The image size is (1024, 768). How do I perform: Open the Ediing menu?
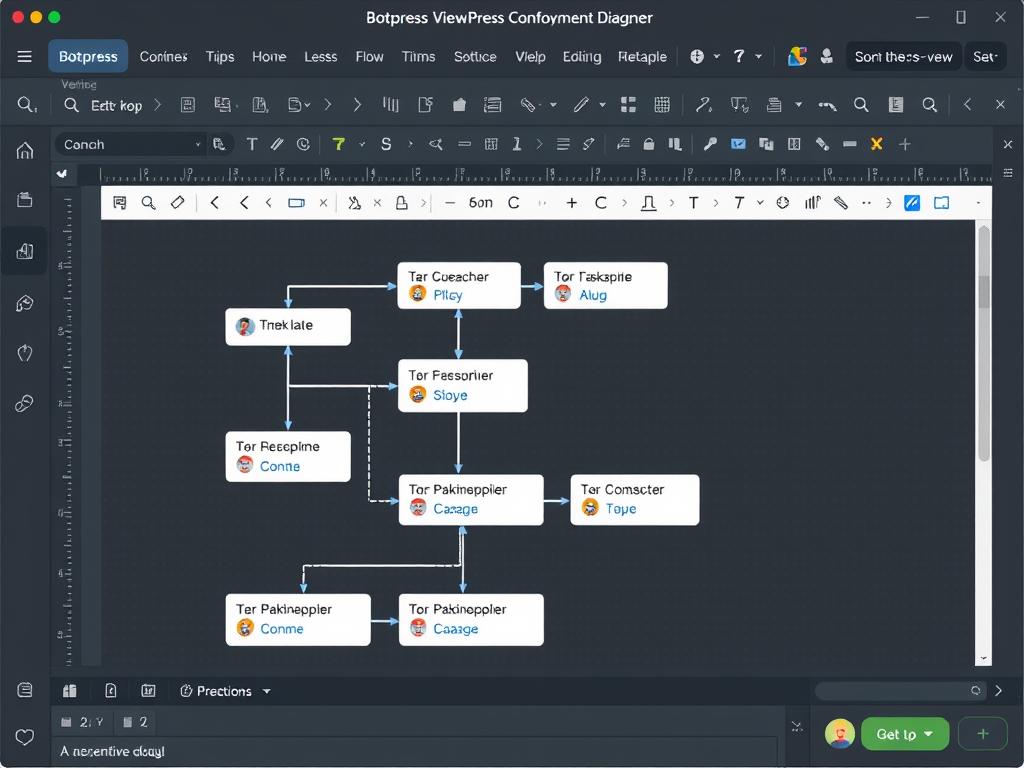pyautogui.click(x=582, y=57)
